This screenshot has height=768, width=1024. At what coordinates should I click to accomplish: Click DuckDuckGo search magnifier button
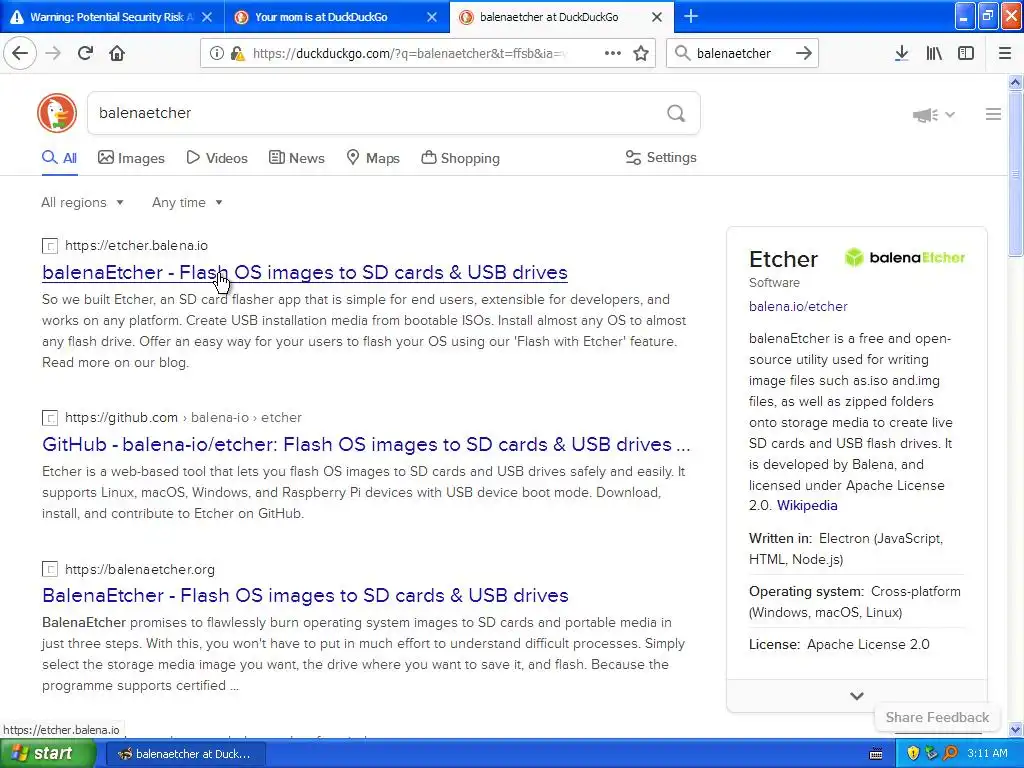(676, 114)
